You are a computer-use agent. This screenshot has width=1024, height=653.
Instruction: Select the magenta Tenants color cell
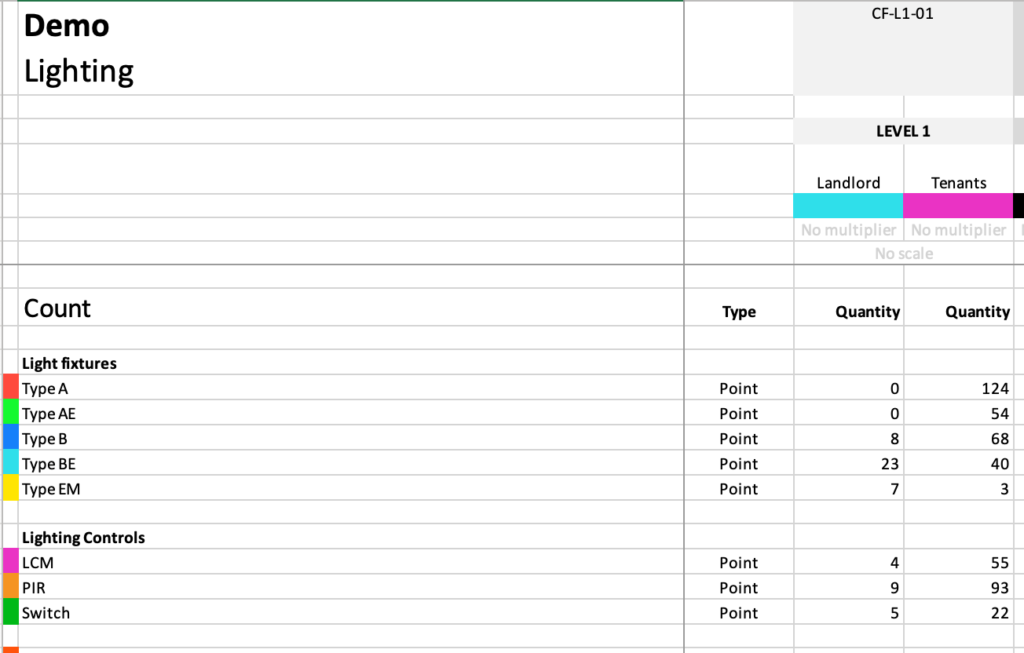pos(958,206)
